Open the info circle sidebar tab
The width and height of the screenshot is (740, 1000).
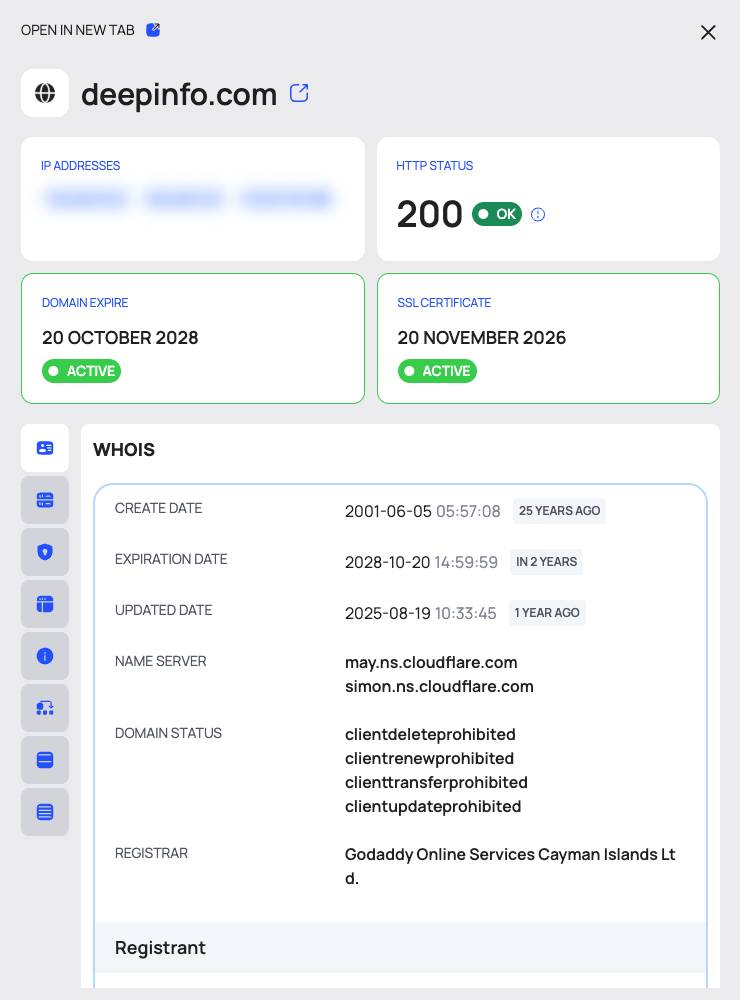point(45,656)
